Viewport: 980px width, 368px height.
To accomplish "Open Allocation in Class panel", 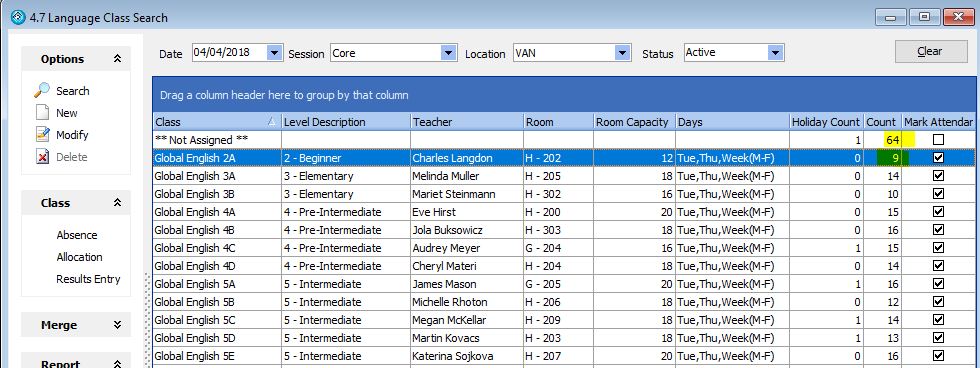I will click(79, 257).
